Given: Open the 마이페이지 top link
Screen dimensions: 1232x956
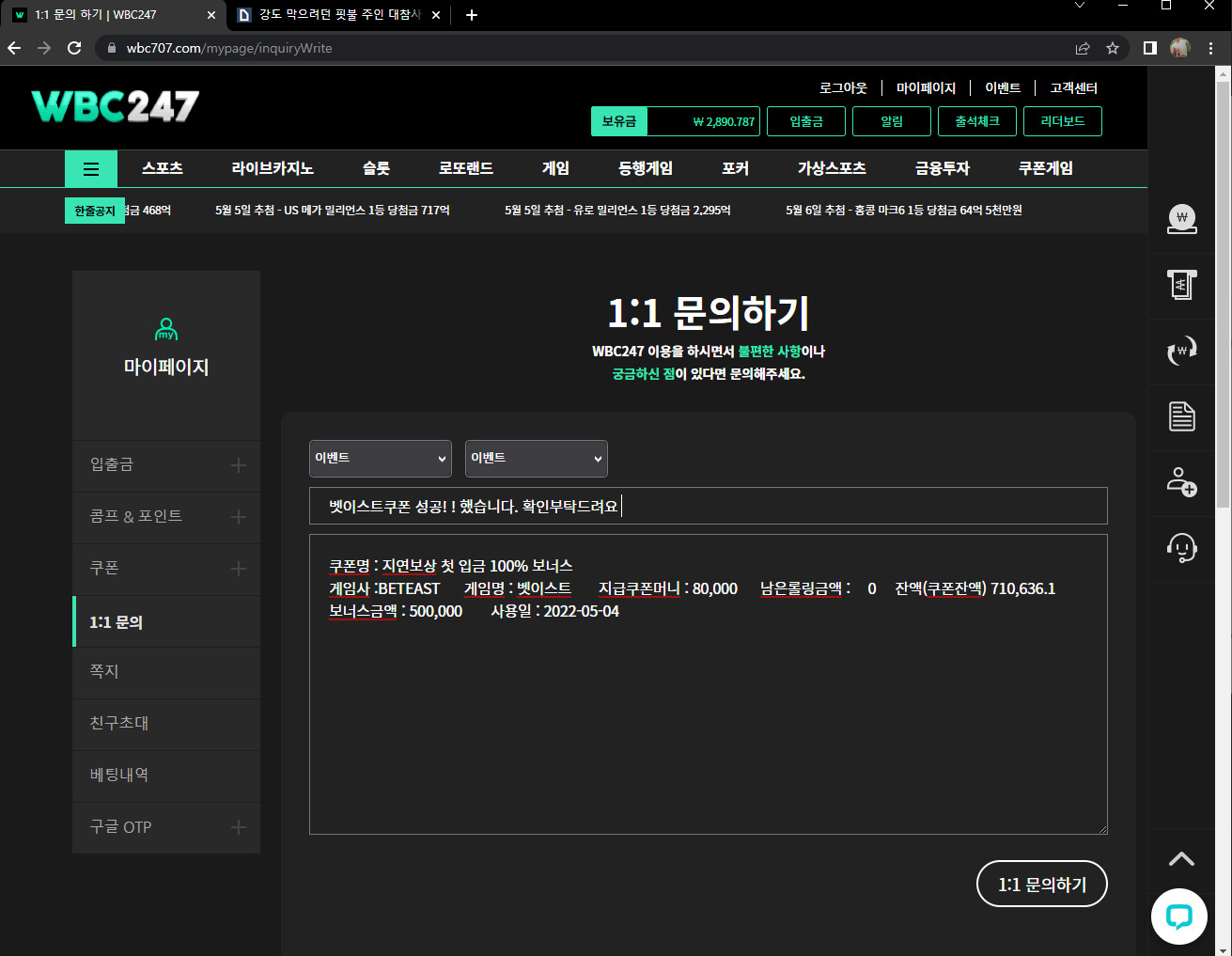Looking at the screenshot, I should click(x=926, y=87).
